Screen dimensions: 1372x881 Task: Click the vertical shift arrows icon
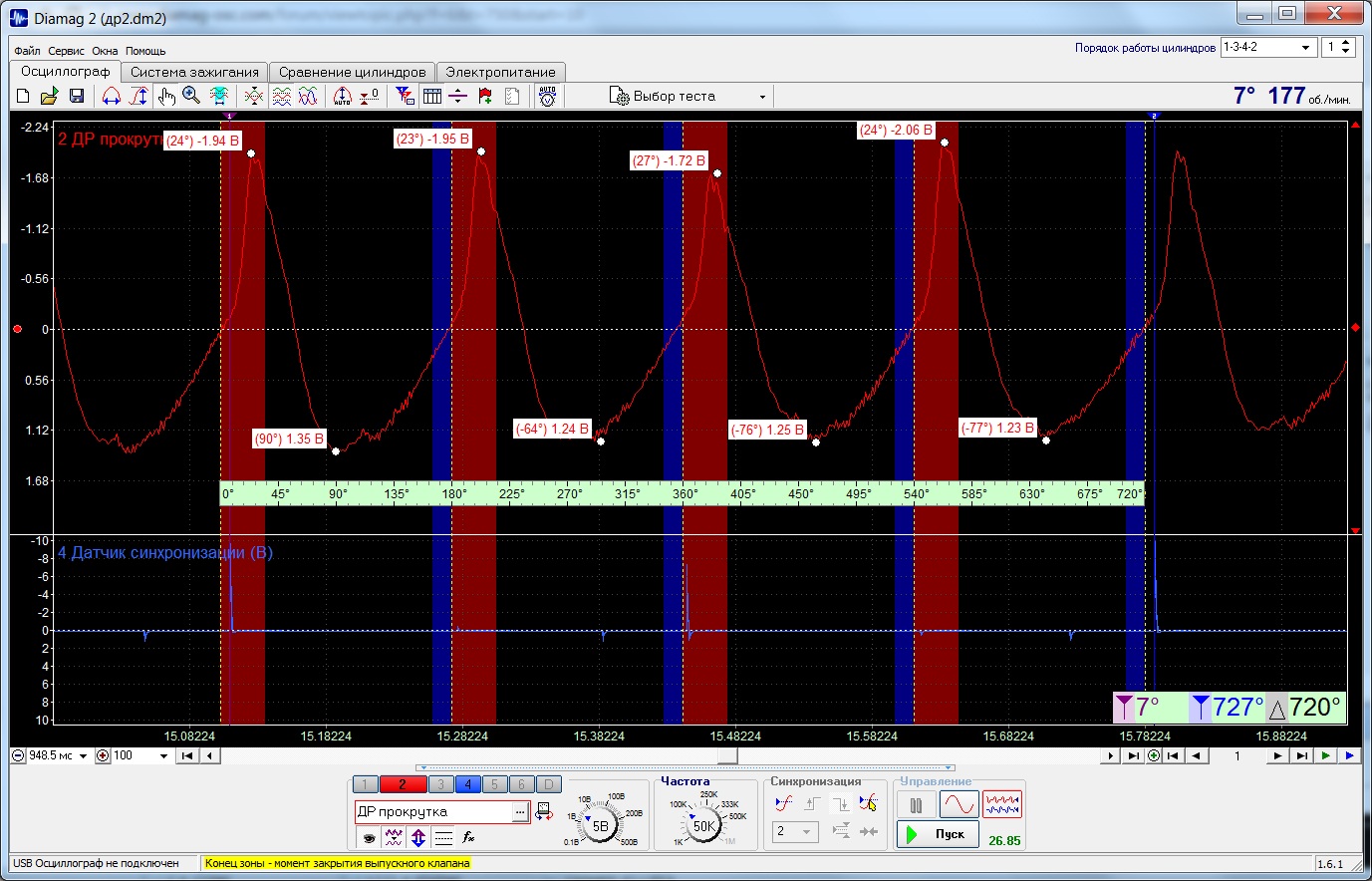418,837
